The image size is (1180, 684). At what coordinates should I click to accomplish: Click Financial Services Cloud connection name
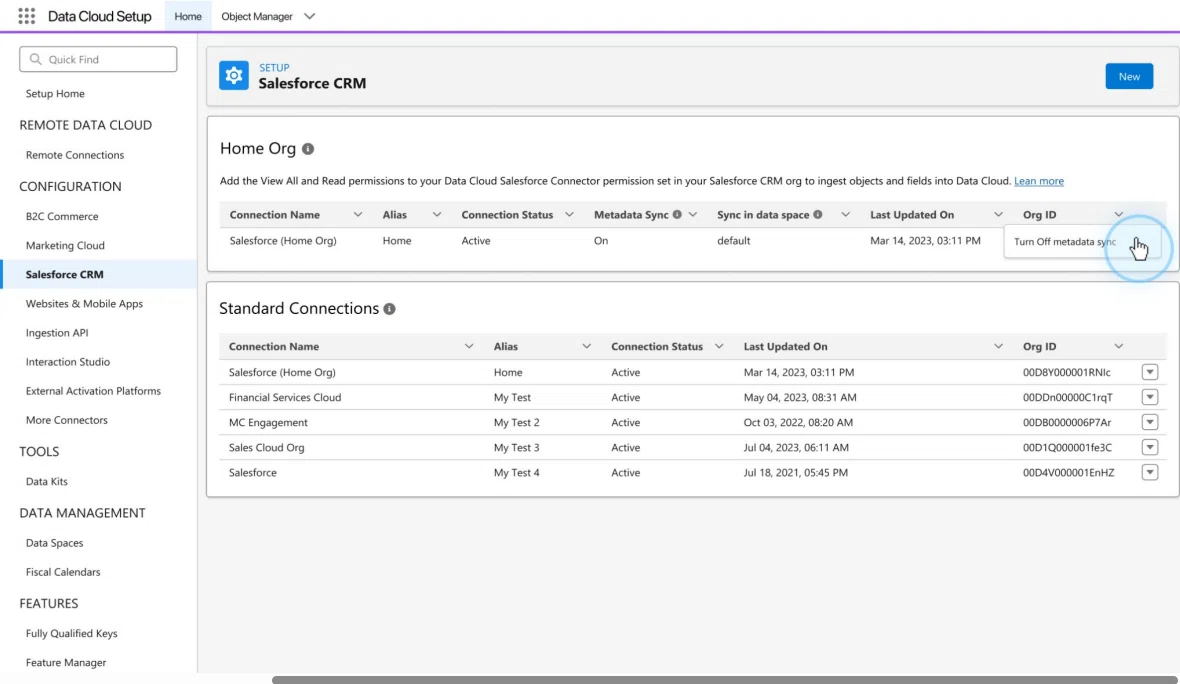[284, 397]
